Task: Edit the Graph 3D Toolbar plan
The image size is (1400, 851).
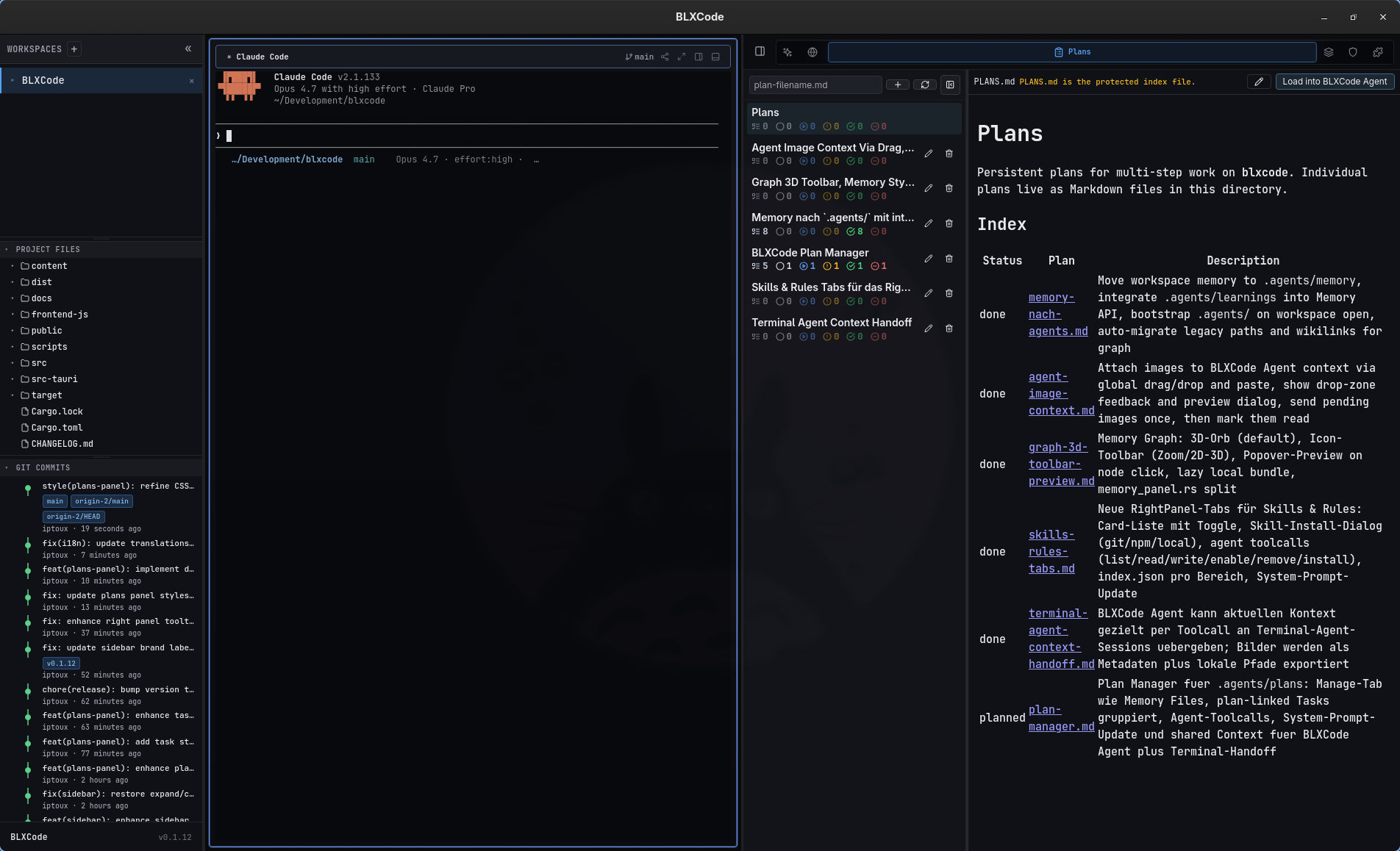Action: point(929,189)
